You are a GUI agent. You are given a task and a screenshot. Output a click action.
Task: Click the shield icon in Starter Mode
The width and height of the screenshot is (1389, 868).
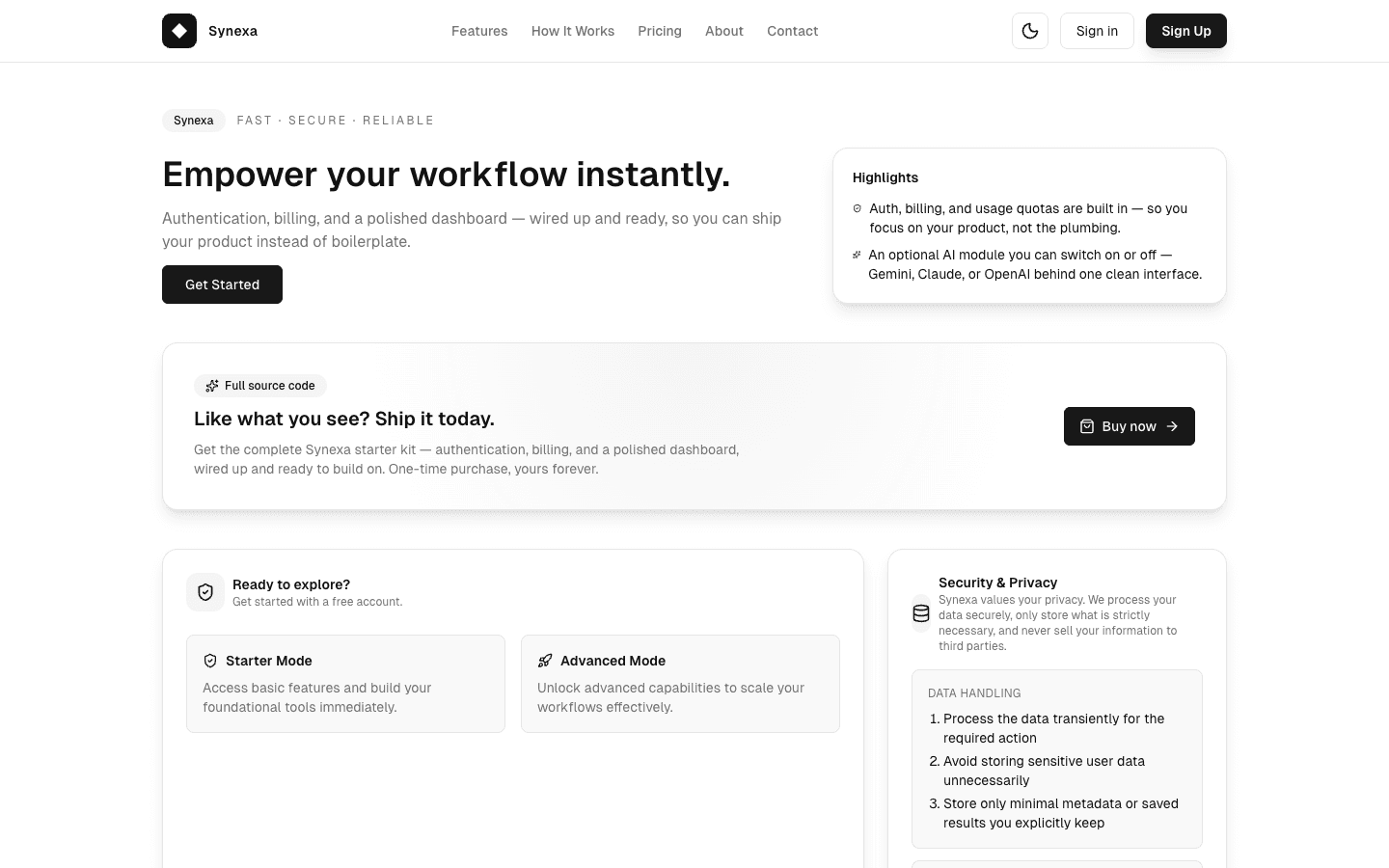(210, 661)
